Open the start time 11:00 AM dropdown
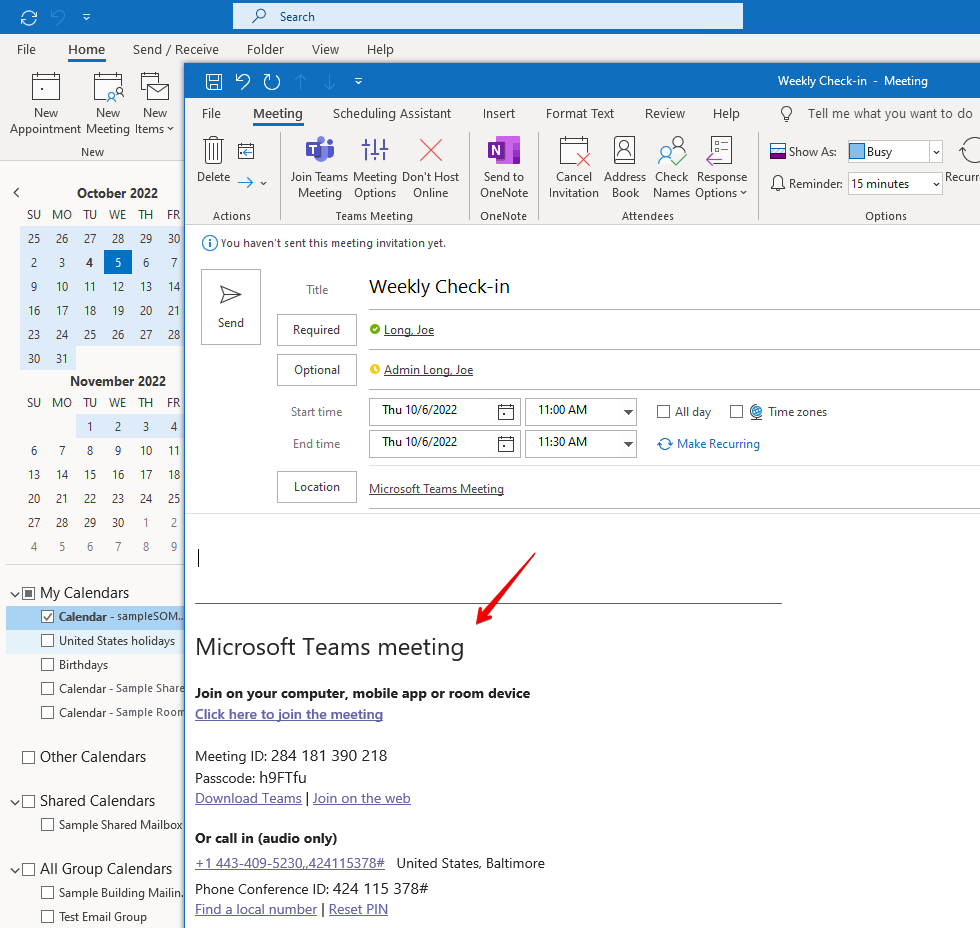 point(628,412)
